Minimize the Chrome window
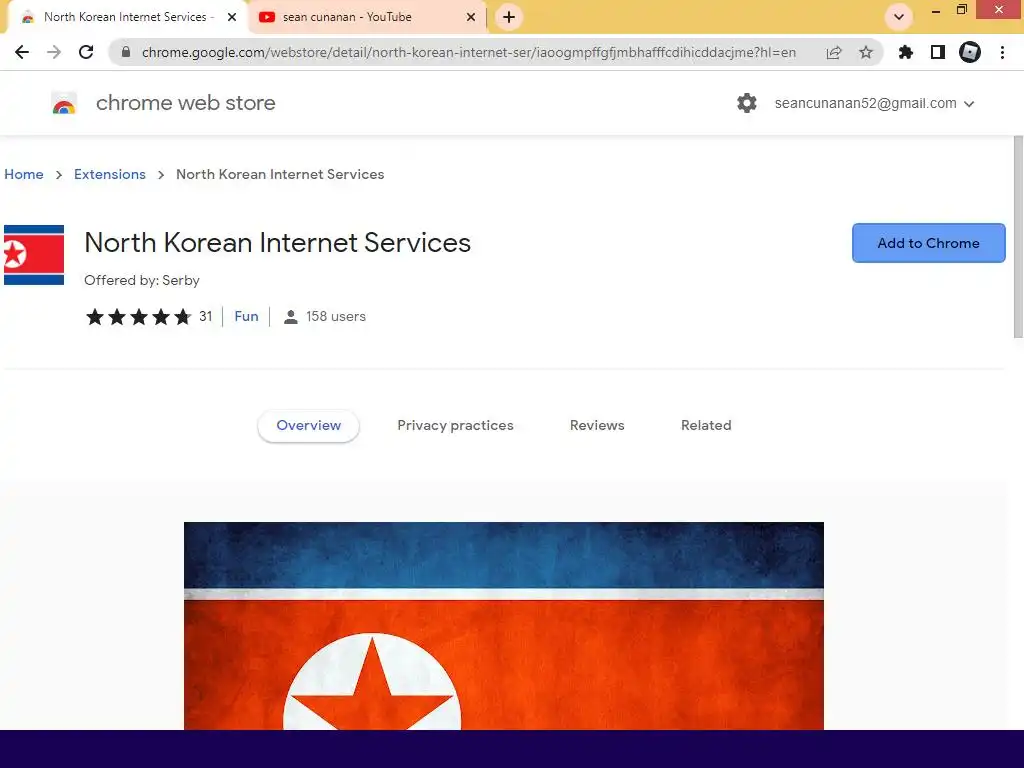The height and width of the screenshot is (768, 1024). pyautogui.click(x=936, y=10)
